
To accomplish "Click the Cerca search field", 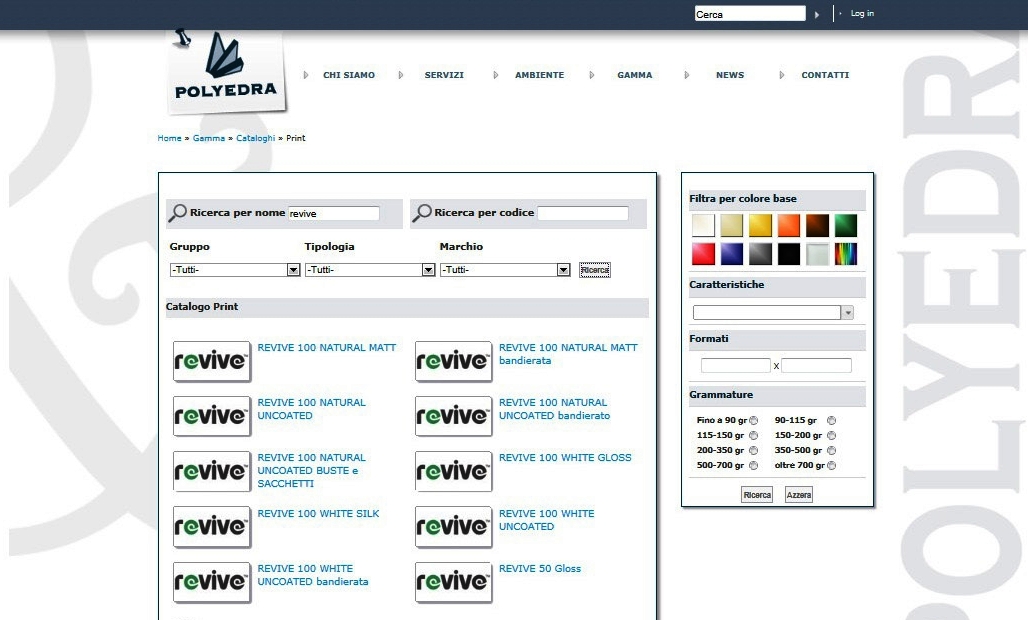I will coord(750,14).
